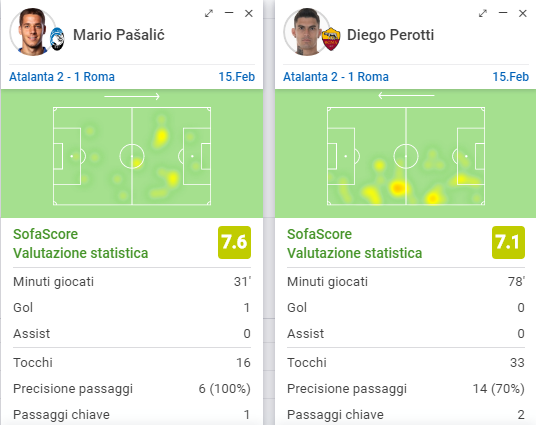Image resolution: width=536 pixels, height=425 pixels.
Task: Click the AS Roma club badge
Action: (331, 39)
